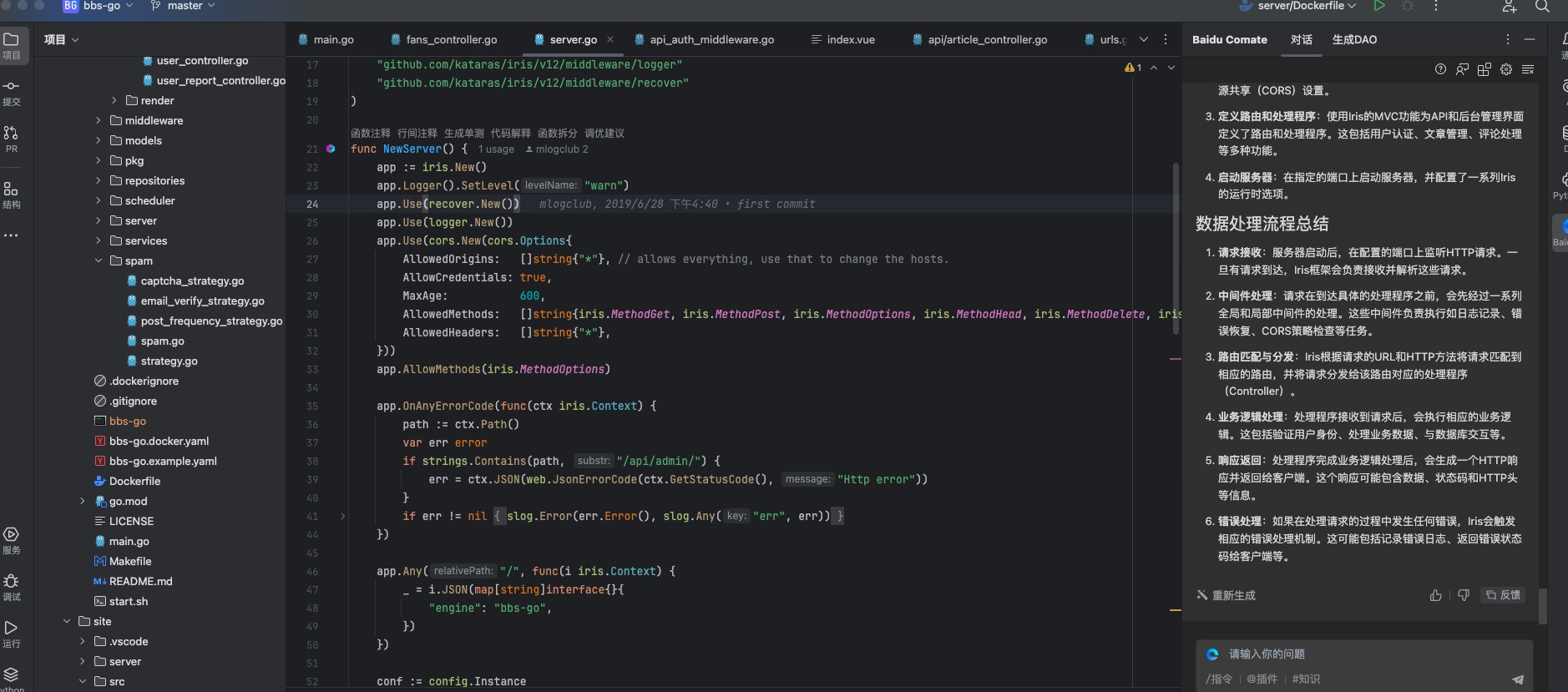The image size is (1568, 692).
Task: Expand the render folder
Action: click(114, 100)
